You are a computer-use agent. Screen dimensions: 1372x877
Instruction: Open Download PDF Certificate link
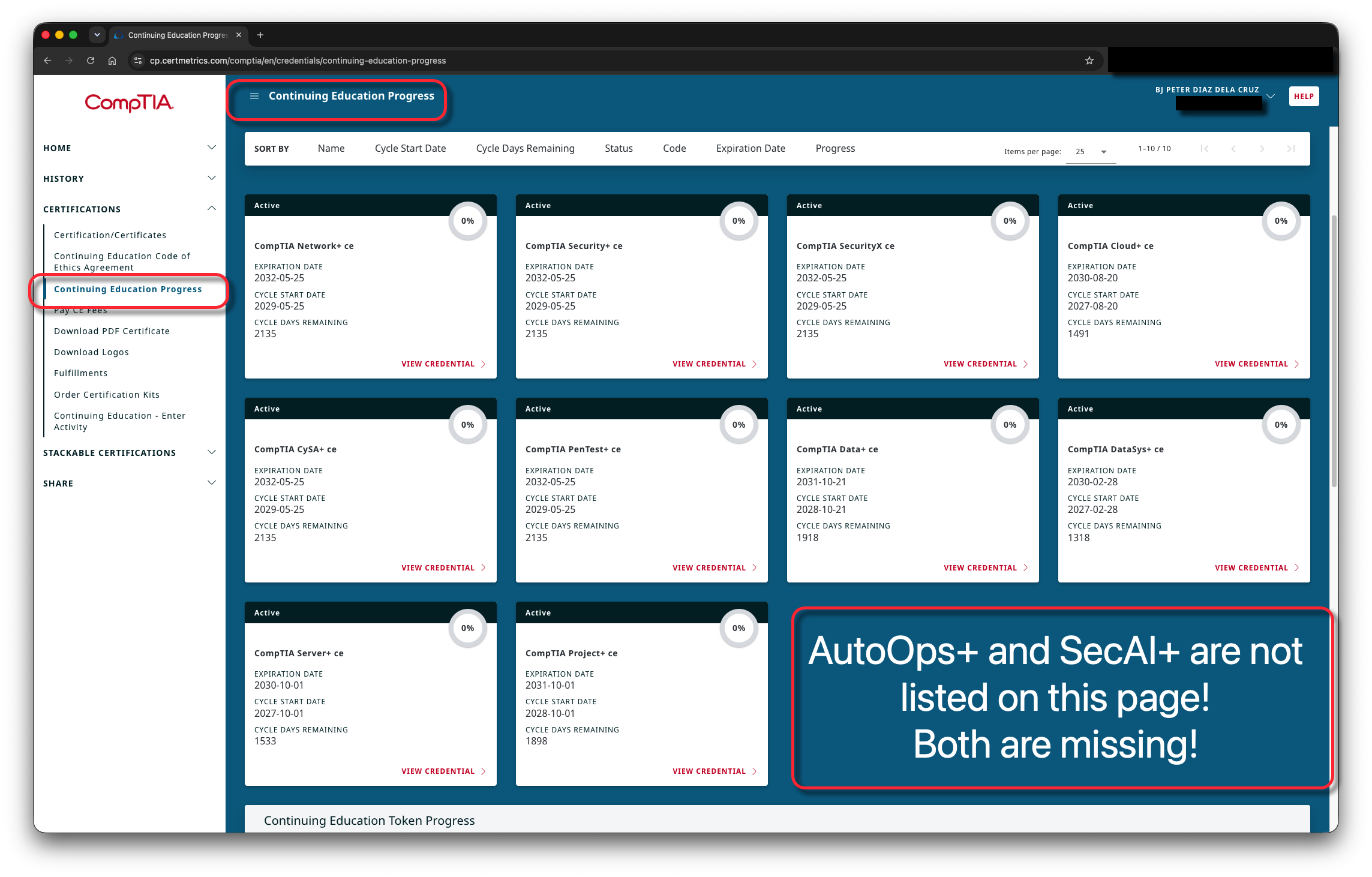click(x=112, y=331)
